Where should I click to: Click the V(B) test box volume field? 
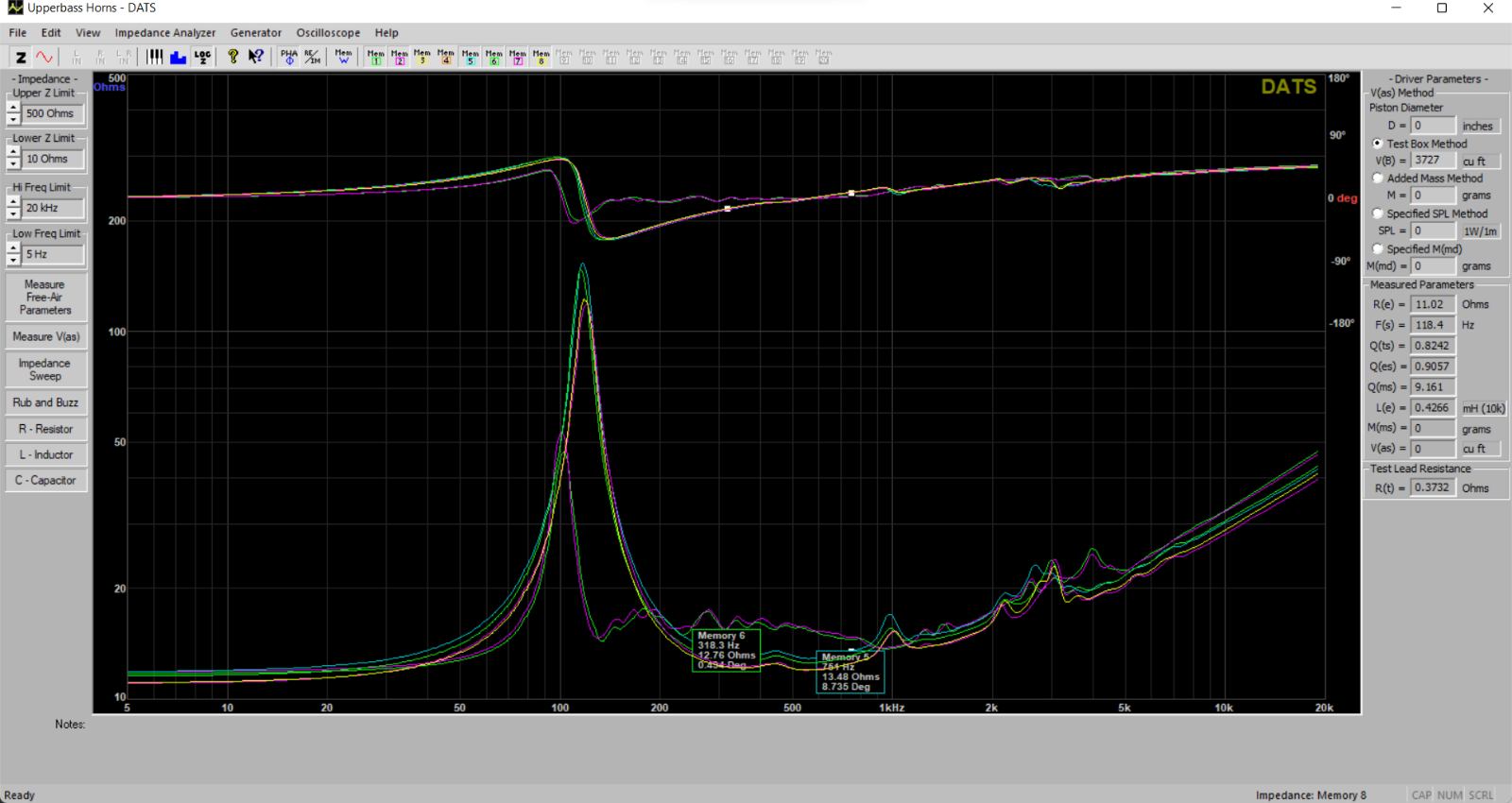coord(1433,161)
